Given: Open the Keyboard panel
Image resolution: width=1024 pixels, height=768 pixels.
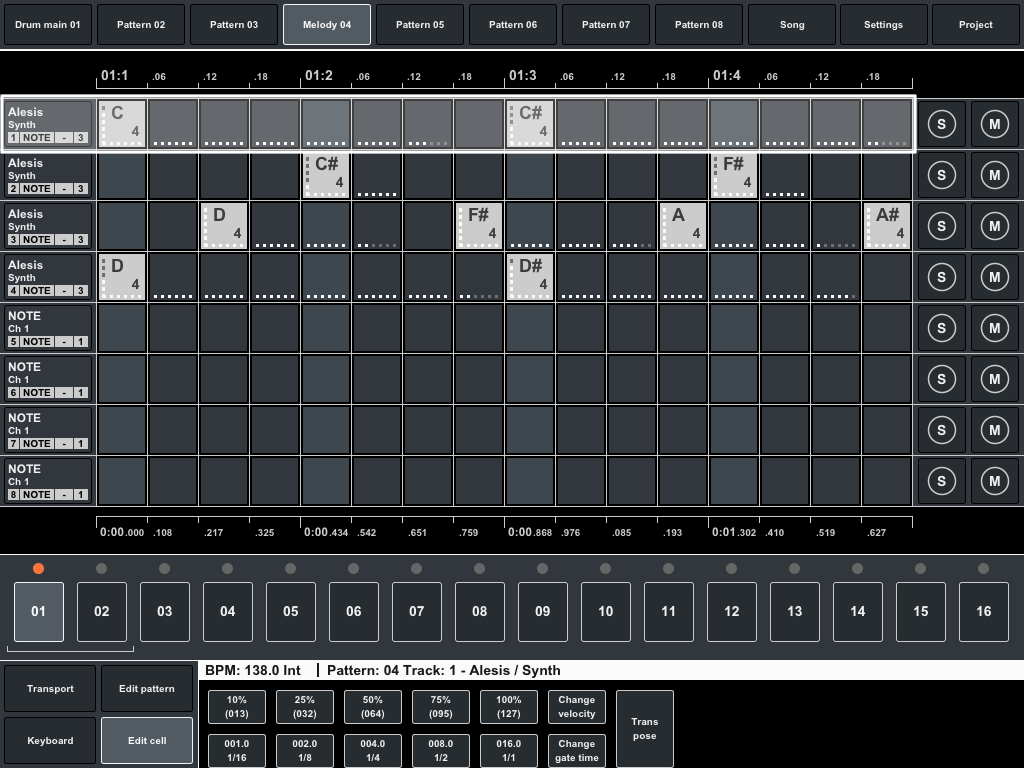Looking at the screenshot, I should tap(49, 740).
